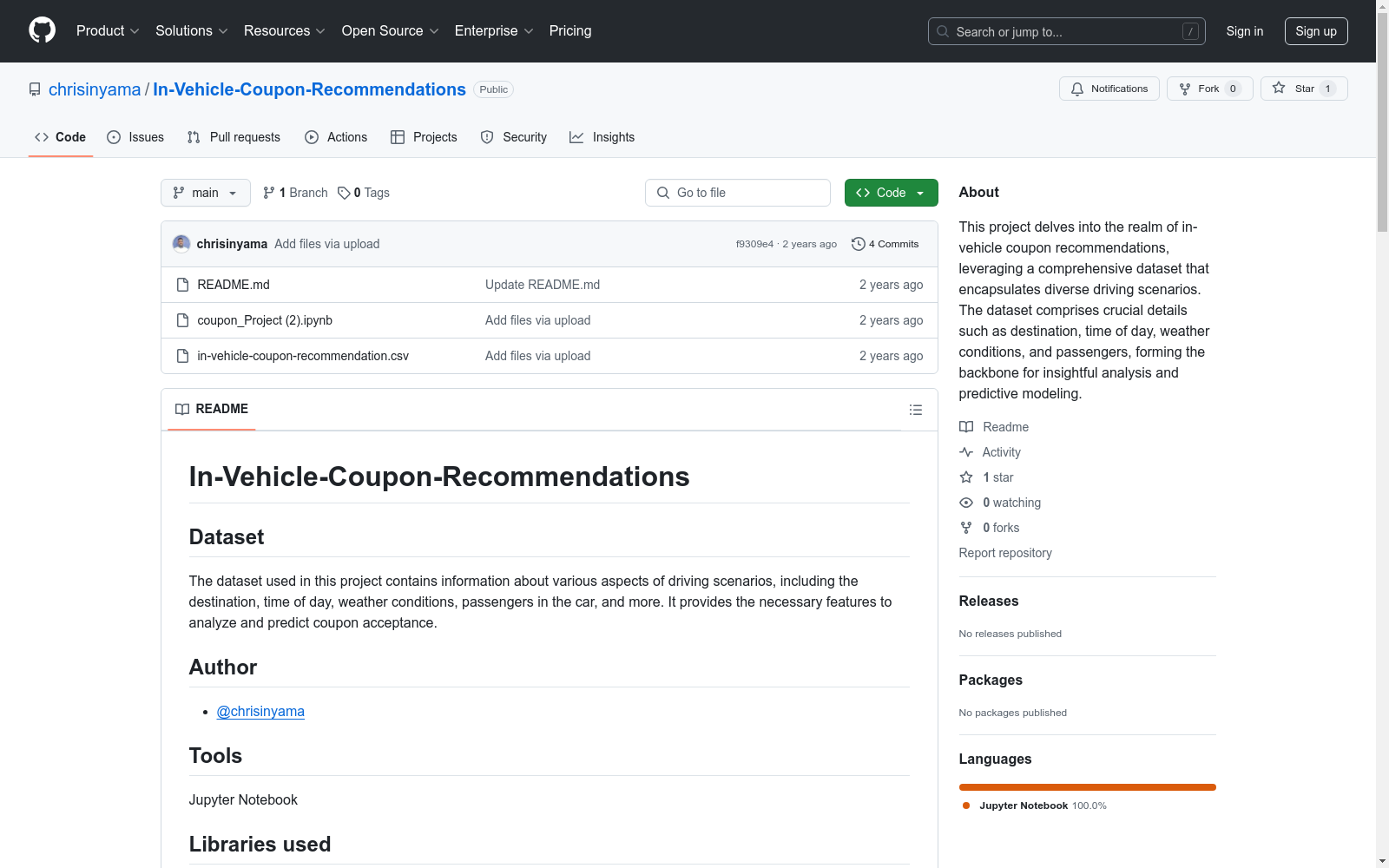The height and width of the screenshot is (868, 1389).
Task: Open in-vehicle-coupon-recommendation.csv file
Action: (x=303, y=356)
